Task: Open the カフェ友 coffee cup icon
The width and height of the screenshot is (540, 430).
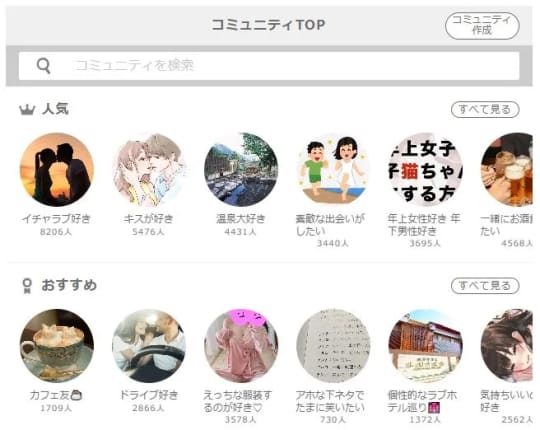Action: coord(56,346)
